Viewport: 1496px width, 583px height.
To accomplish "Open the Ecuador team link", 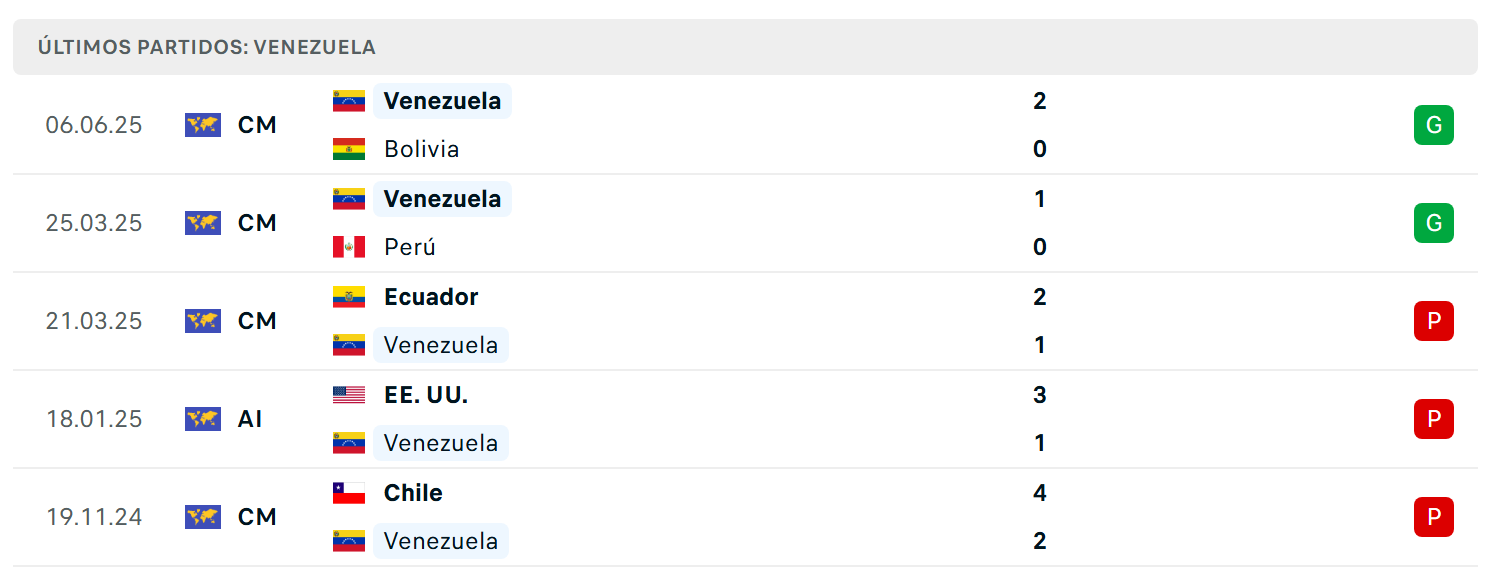I will click(431, 297).
